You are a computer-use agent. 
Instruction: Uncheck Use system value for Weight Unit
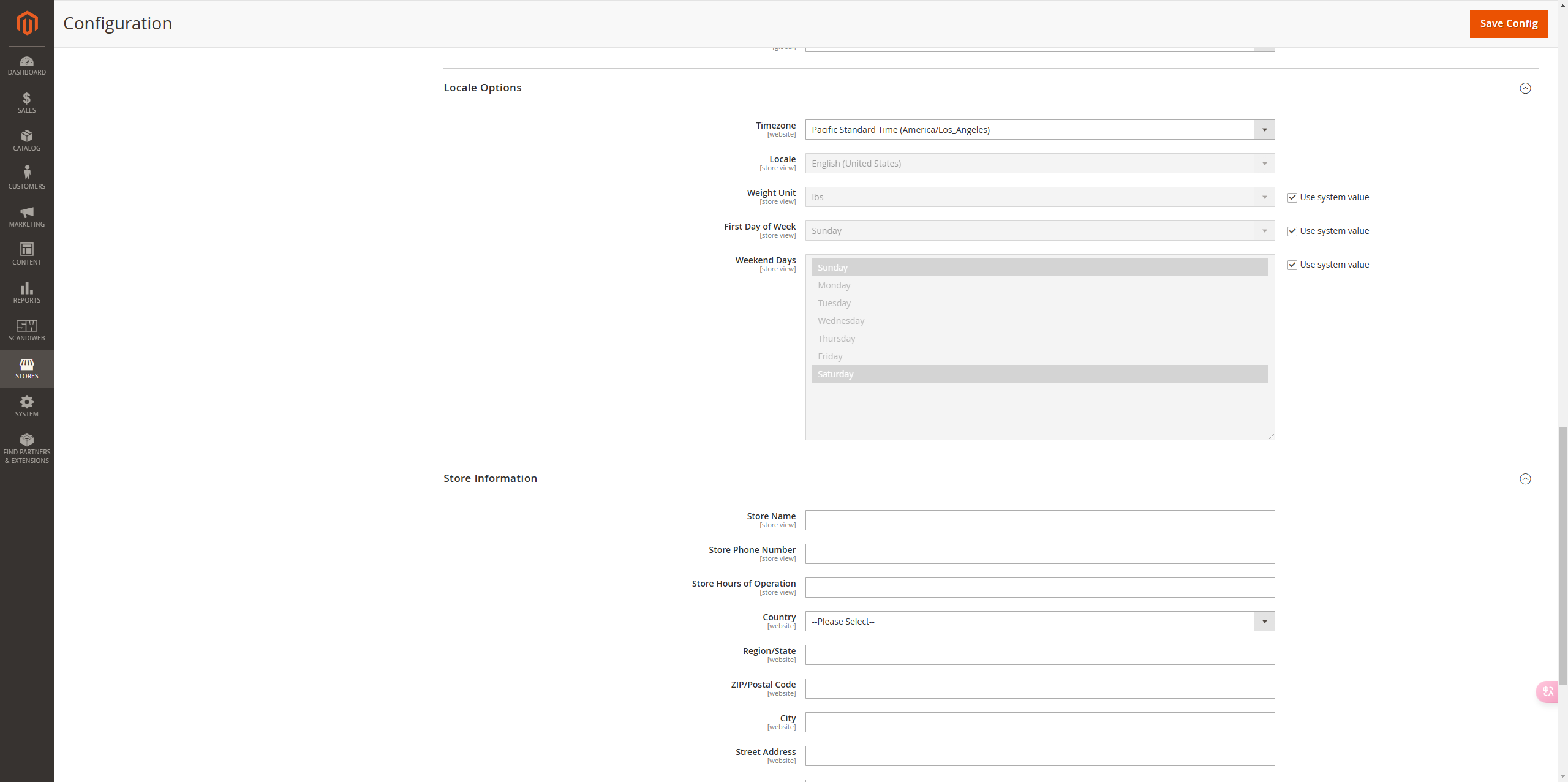point(1292,197)
